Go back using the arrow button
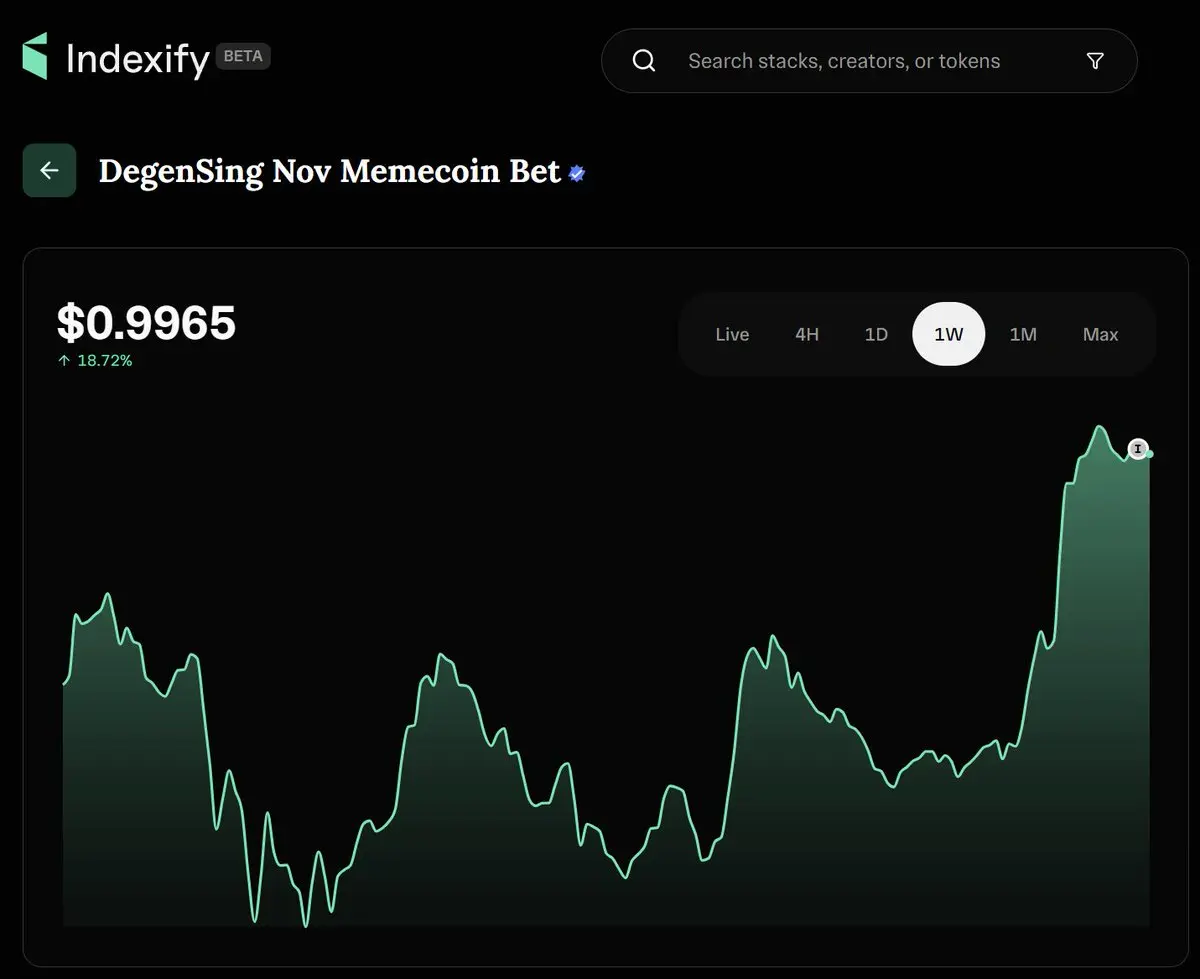The width and height of the screenshot is (1200, 979). coord(49,170)
